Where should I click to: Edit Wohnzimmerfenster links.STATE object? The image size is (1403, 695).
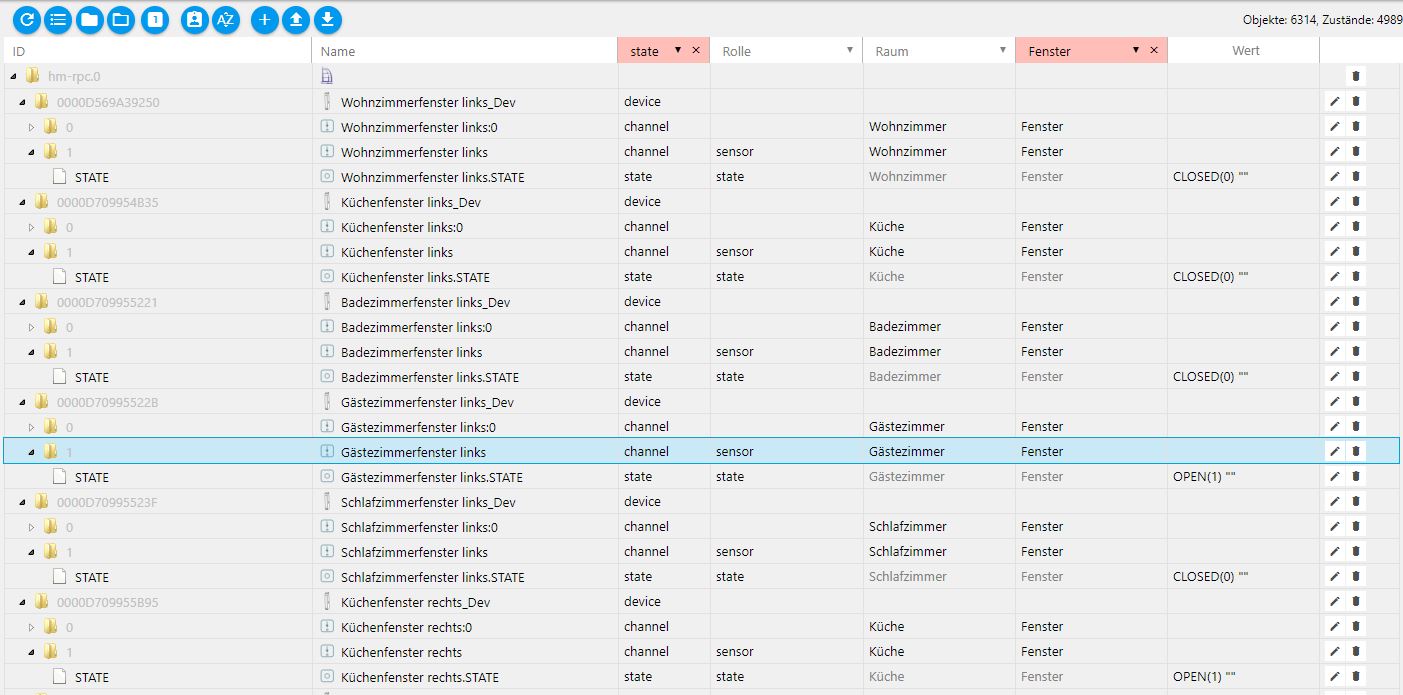(1334, 176)
